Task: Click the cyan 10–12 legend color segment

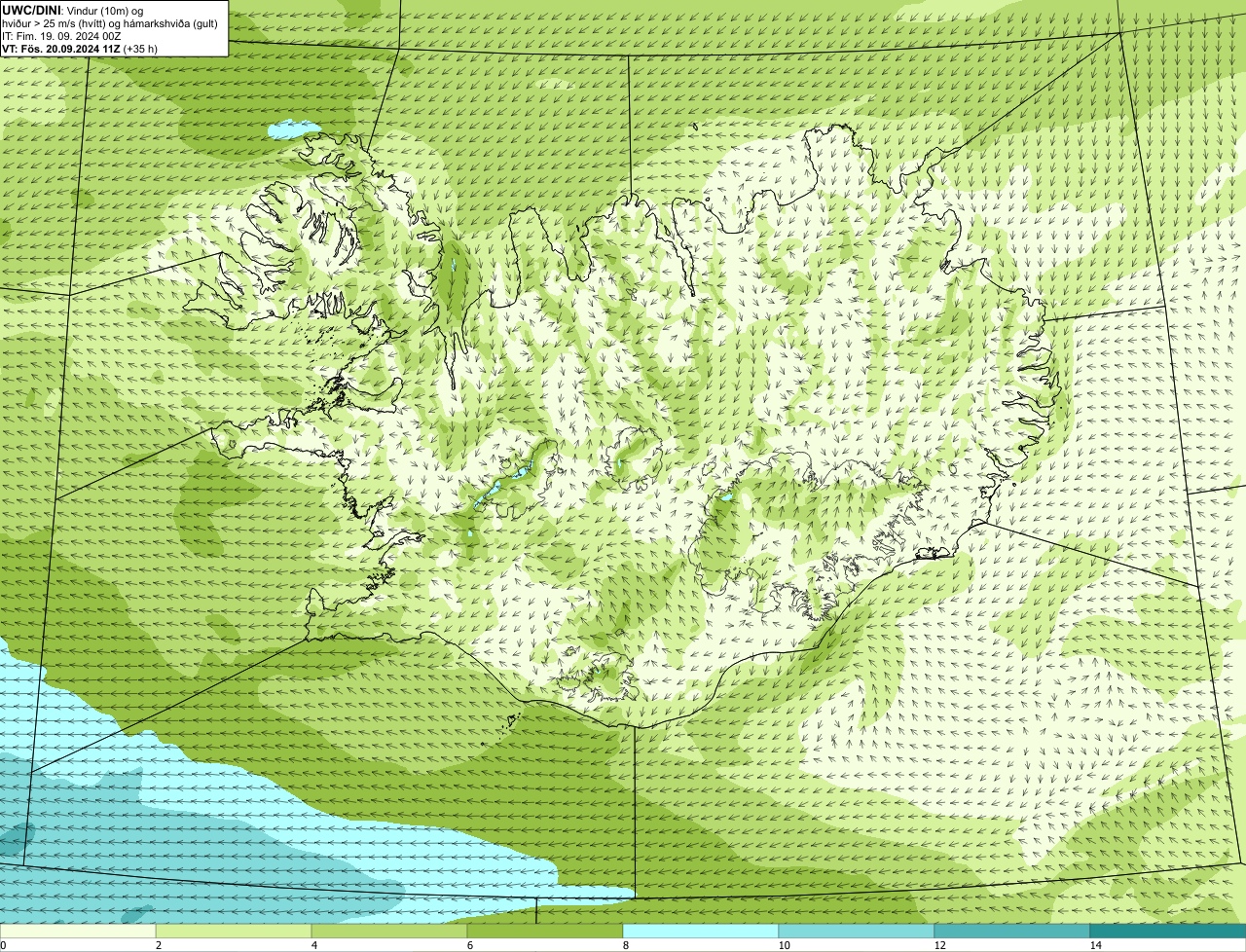Action: pyautogui.click(x=857, y=931)
